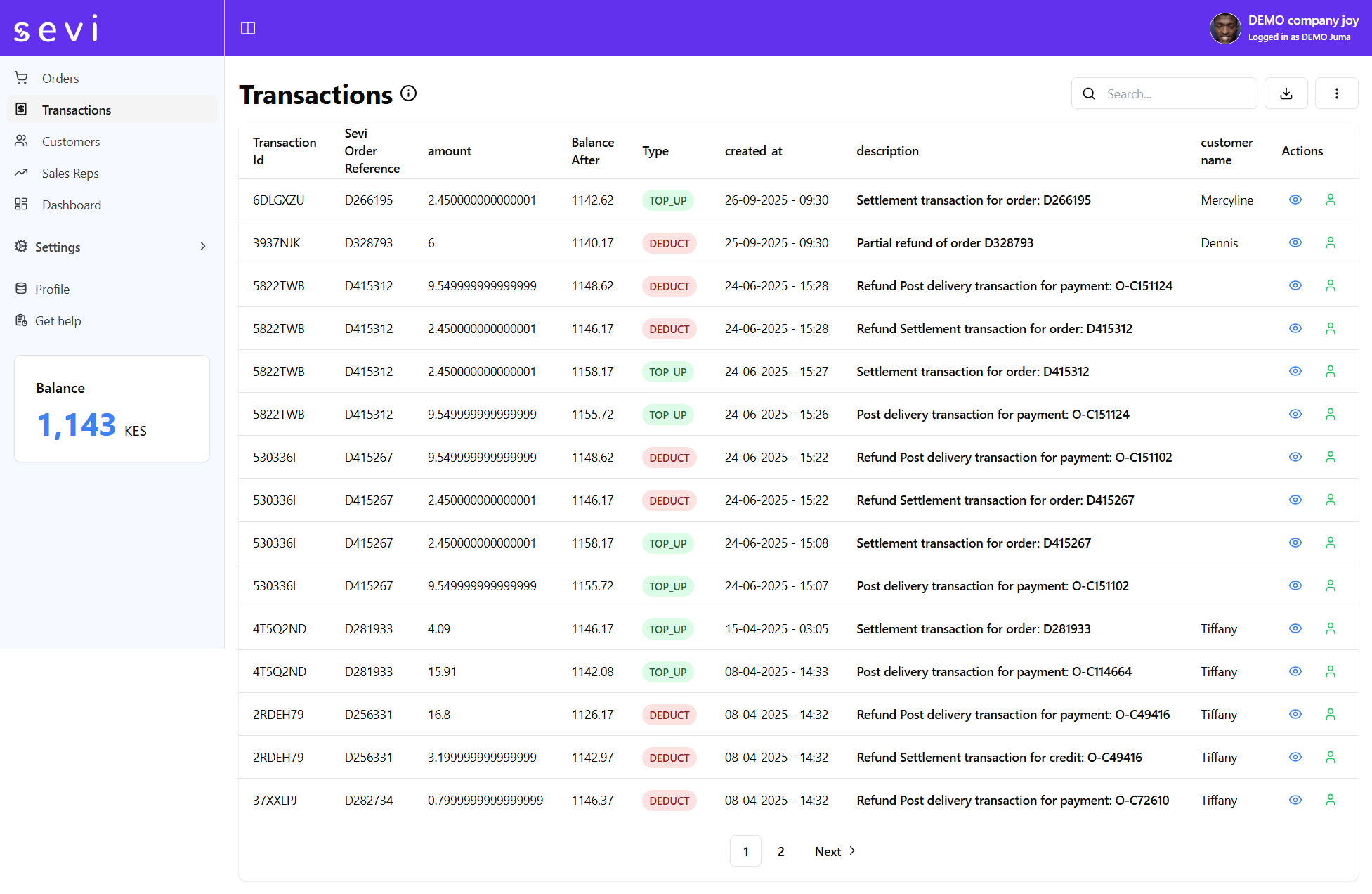The height and width of the screenshot is (894, 1372).
Task: View details of transaction 6DLGXZU via eye icon
Action: pyautogui.click(x=1295, y=200)
